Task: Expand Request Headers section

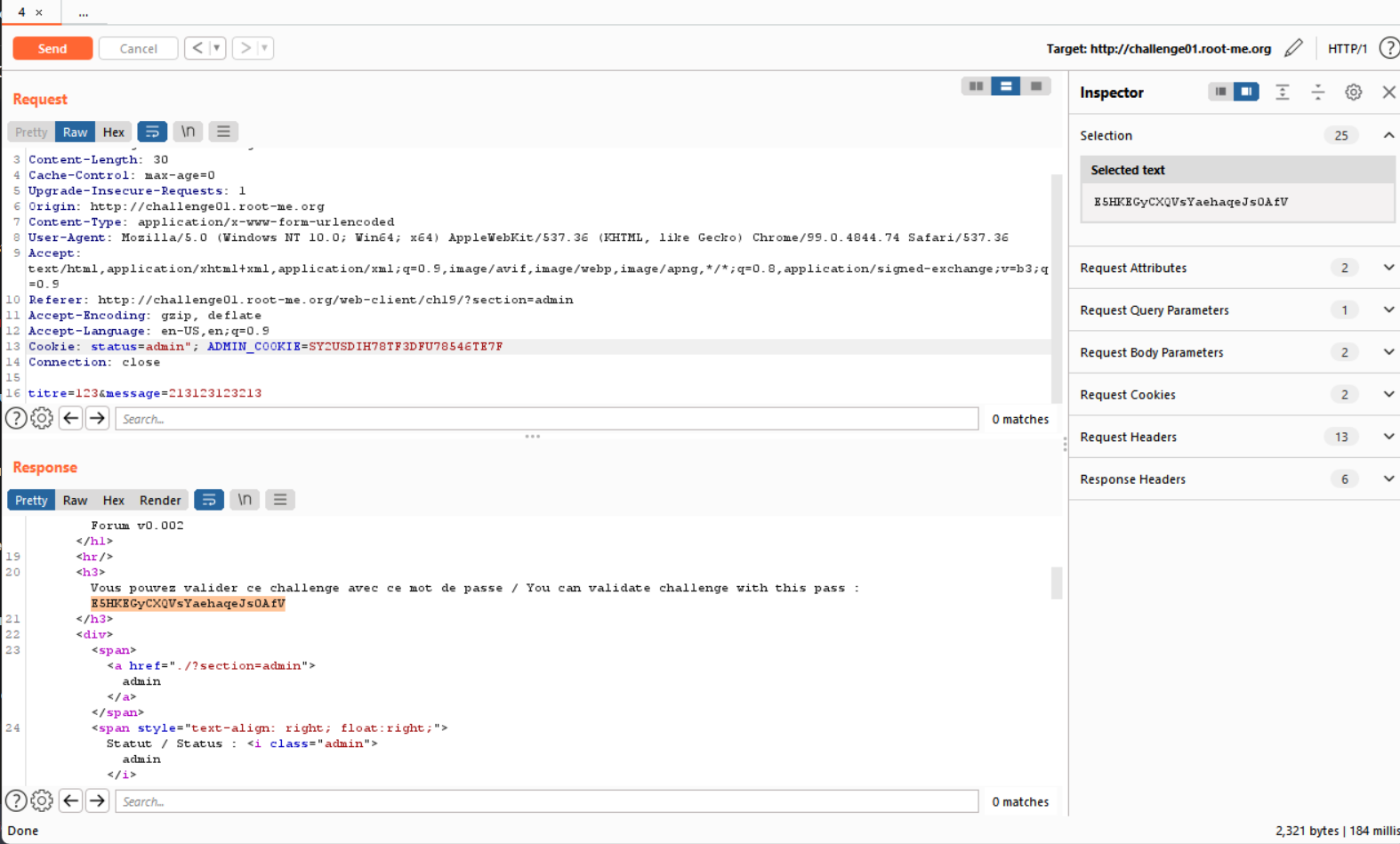Action: pyautogui.click(x=1388, y=437)
